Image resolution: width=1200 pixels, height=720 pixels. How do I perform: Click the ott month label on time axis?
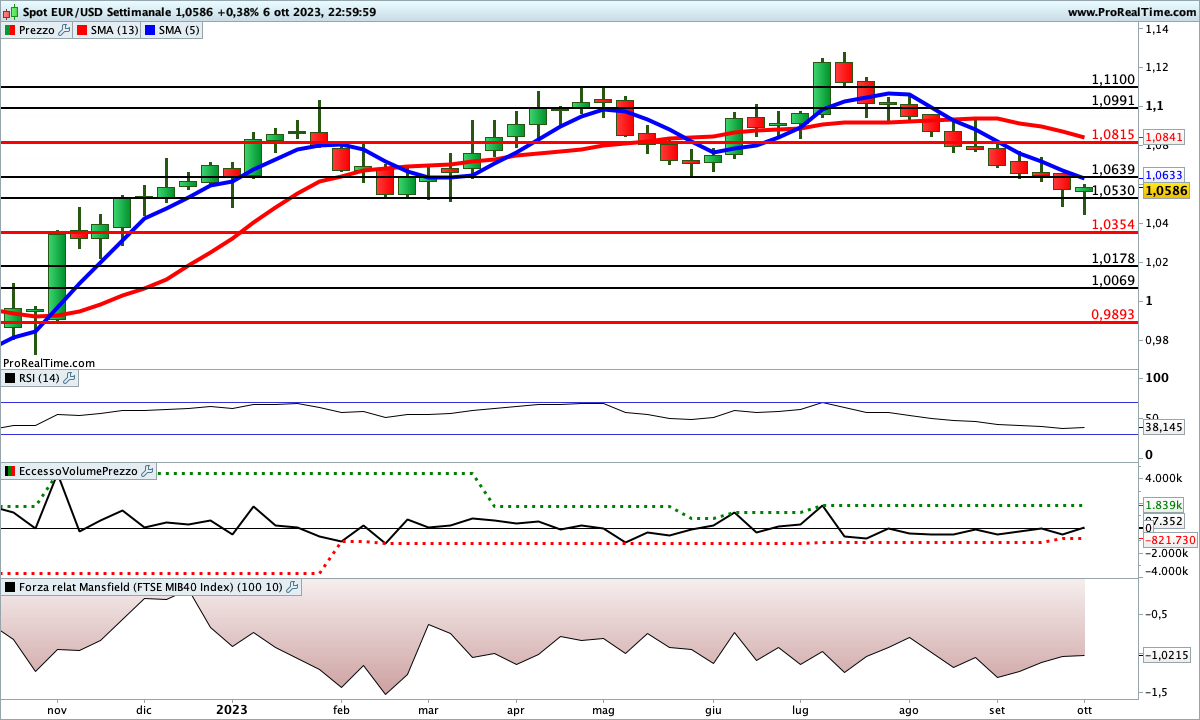(x=1083, y=709)
